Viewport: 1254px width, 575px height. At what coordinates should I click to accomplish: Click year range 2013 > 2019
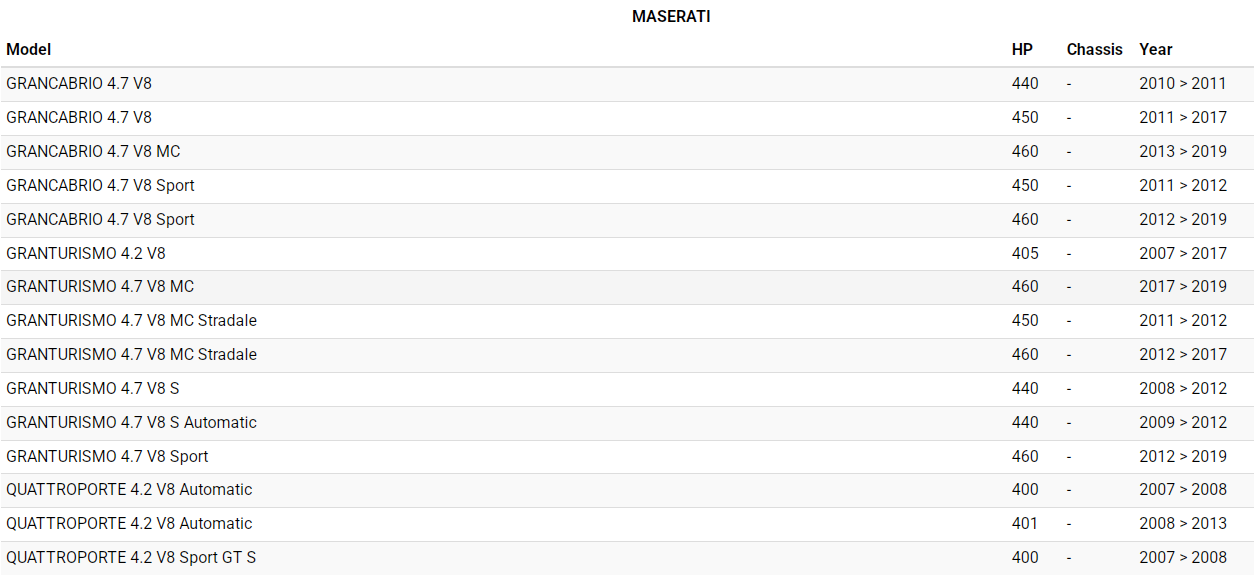(x=1182, y=151)
